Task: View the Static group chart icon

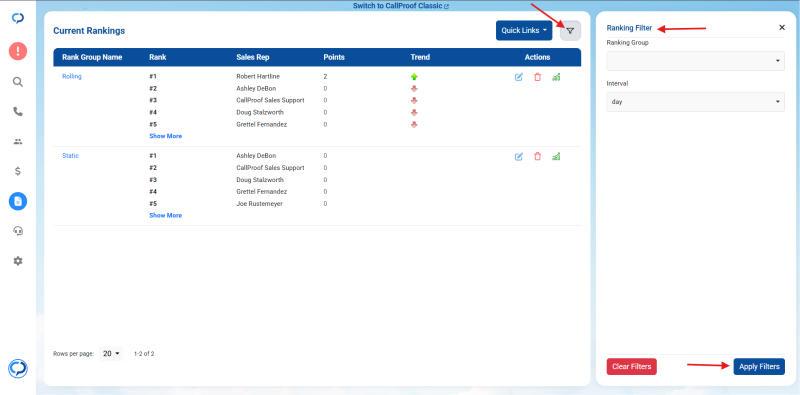Action: (x=556, y=157)
